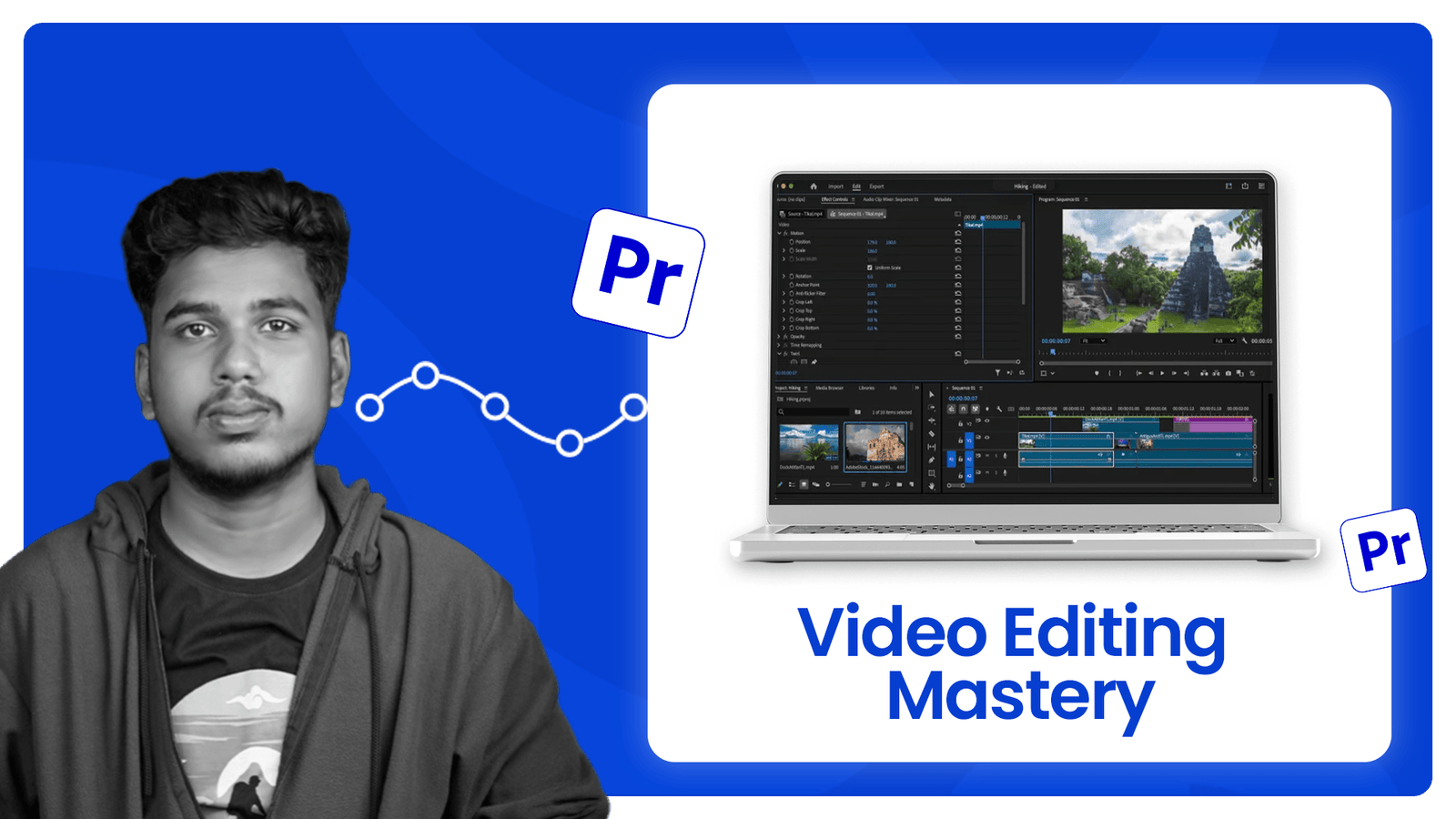This screenshot has width=1456, height=819.
Task: Step back one frame in Program Monitor
Action: (1151, 373)
